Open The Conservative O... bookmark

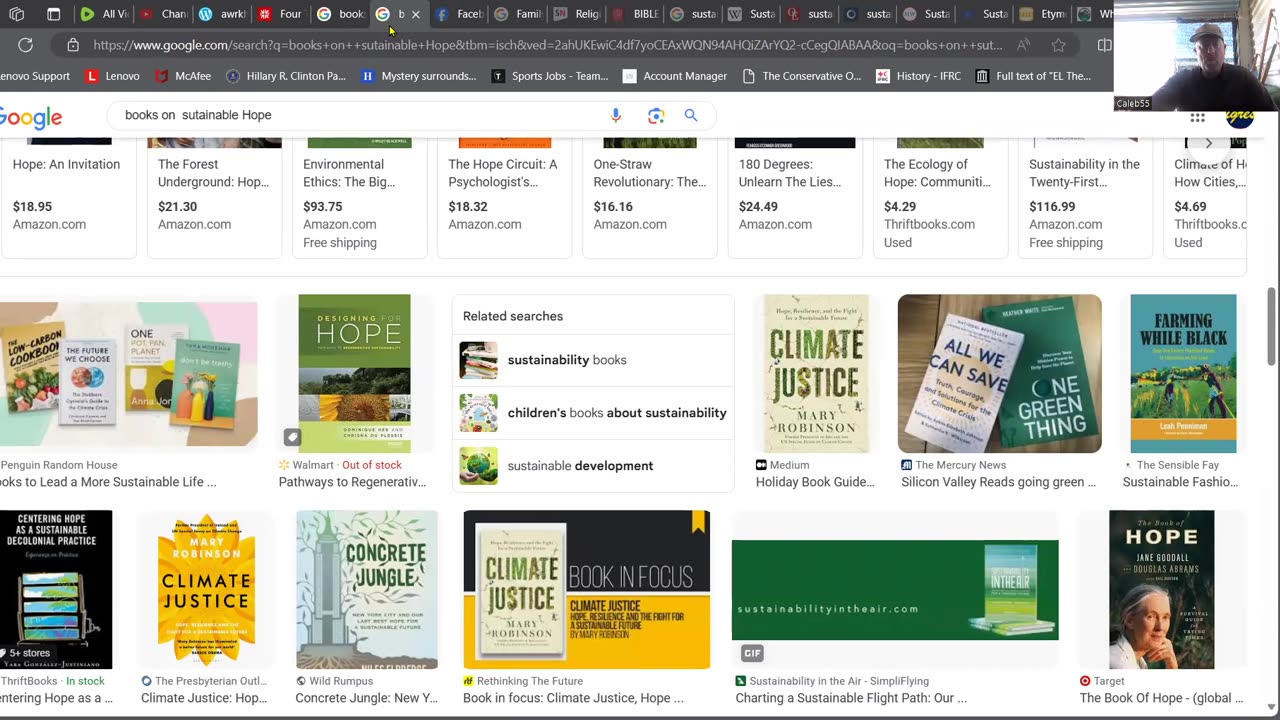[x=801, y=76]
